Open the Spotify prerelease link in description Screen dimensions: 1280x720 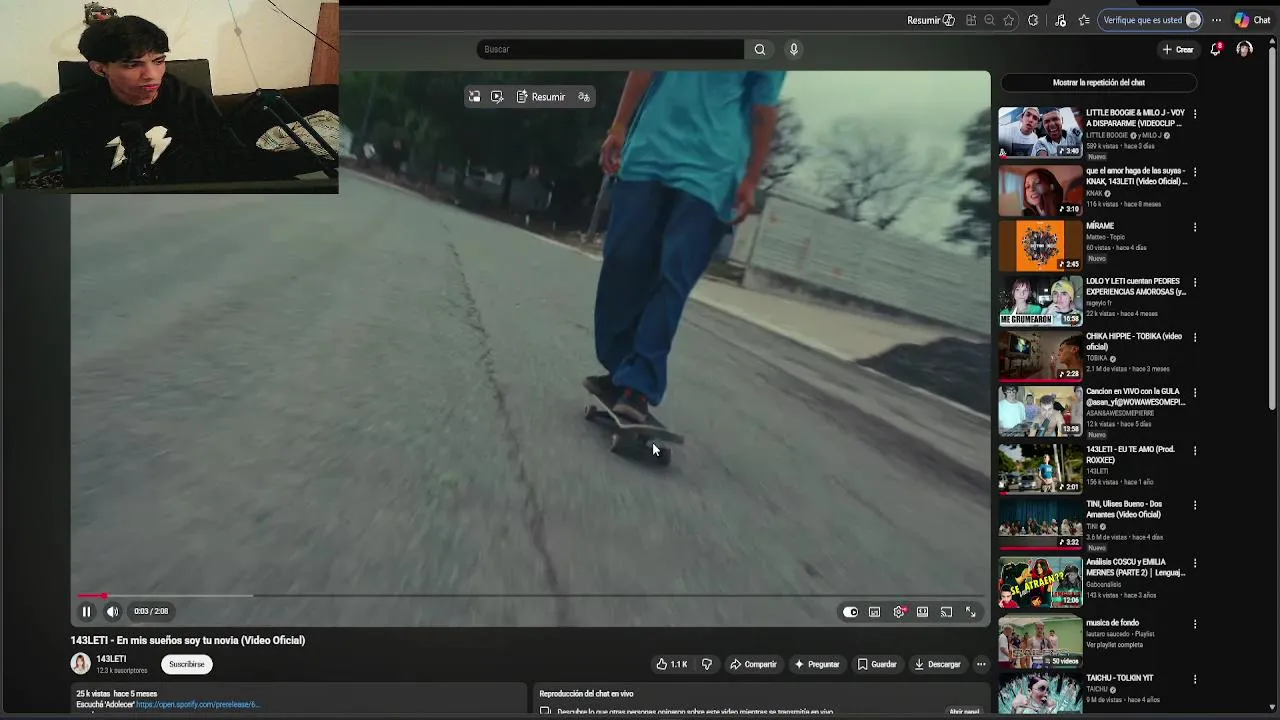[x=198, y=705]
